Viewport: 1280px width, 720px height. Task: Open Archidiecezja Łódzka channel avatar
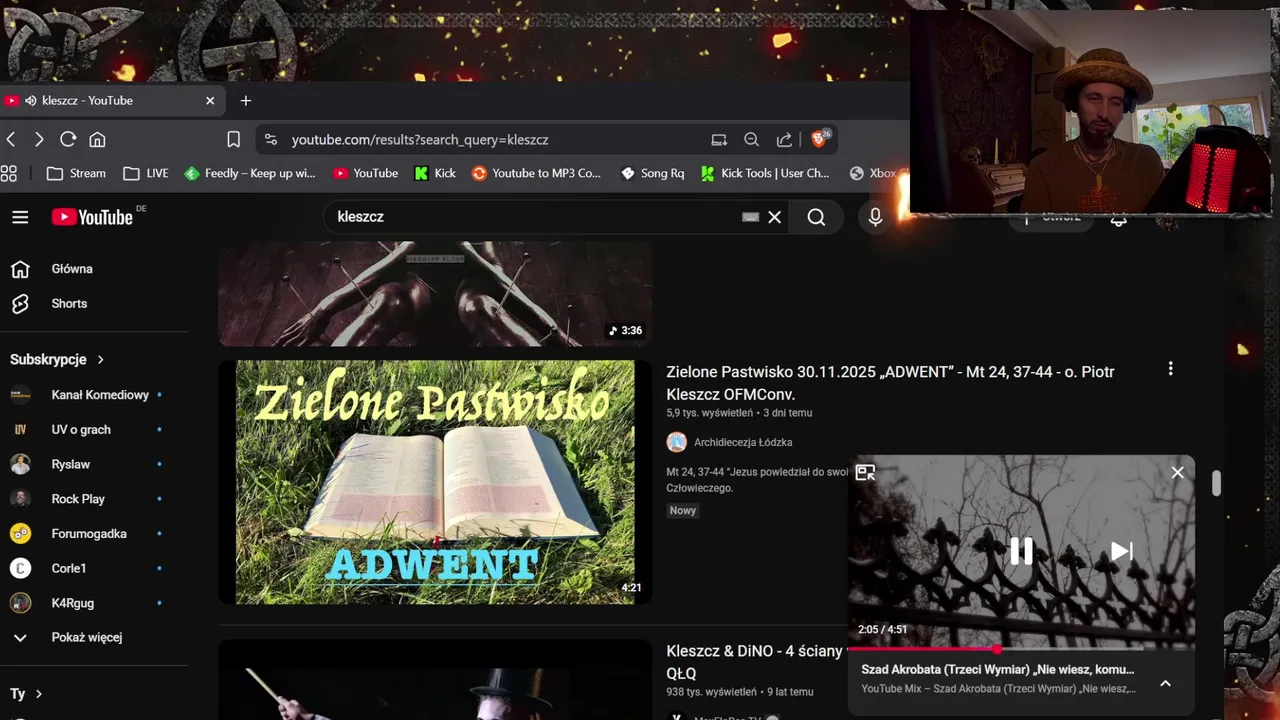pyautogui.click(x=677, y=442)
